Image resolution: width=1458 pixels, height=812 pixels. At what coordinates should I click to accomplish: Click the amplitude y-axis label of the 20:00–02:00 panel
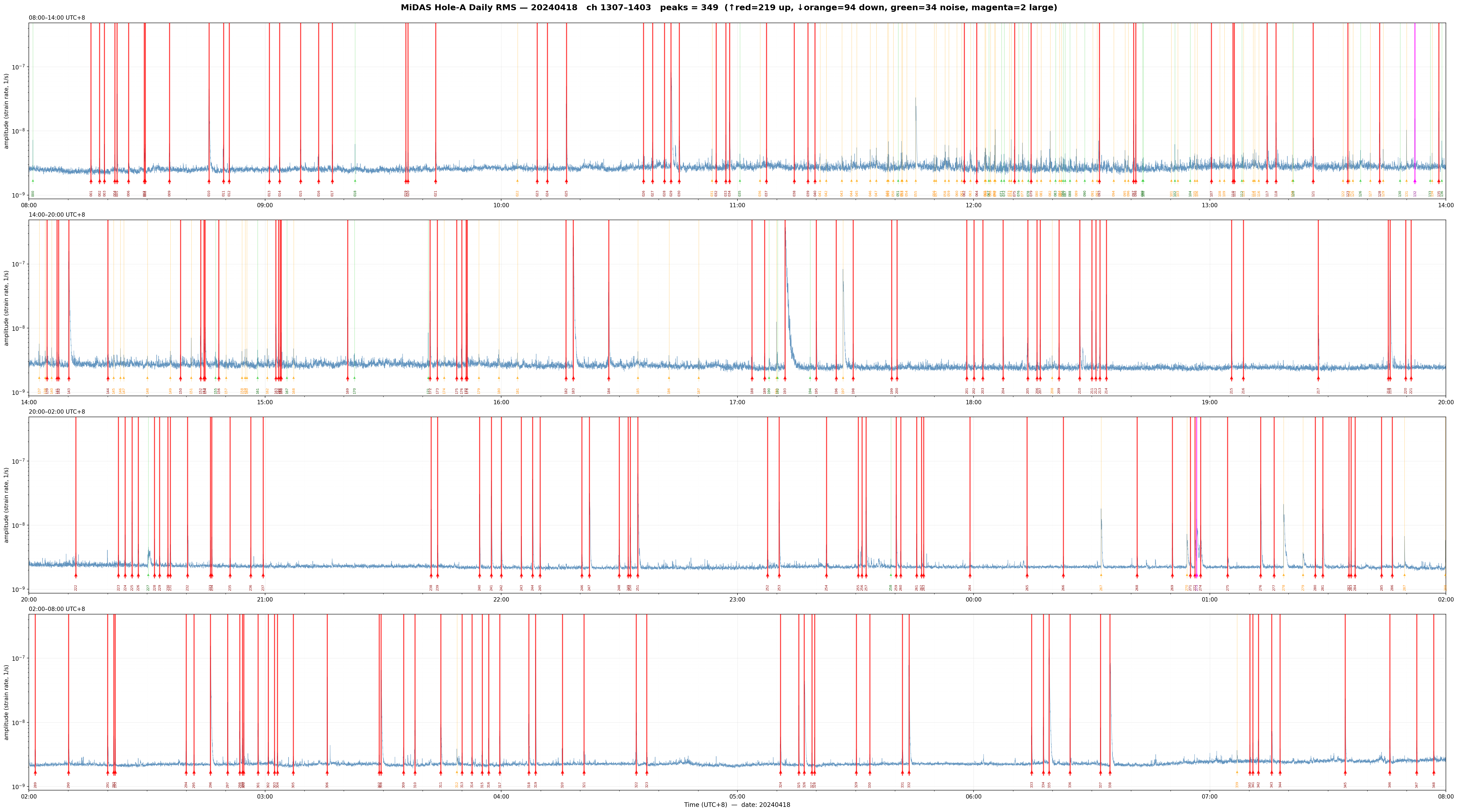pos(7,505)
